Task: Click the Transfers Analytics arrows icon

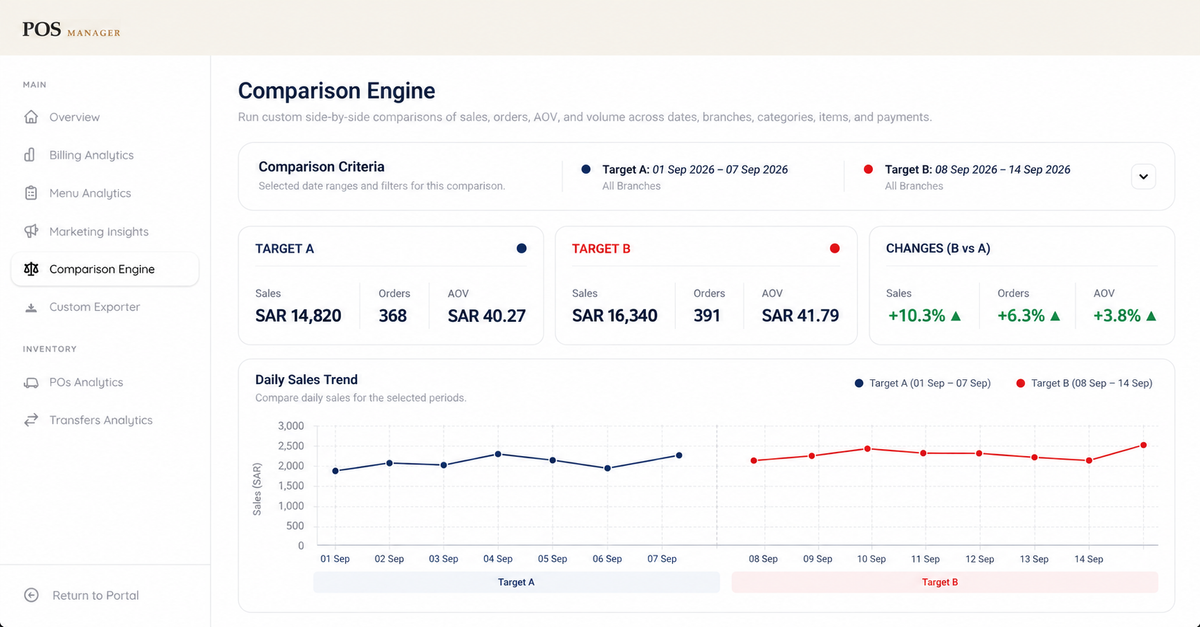Action: click(x=31, y=420)
